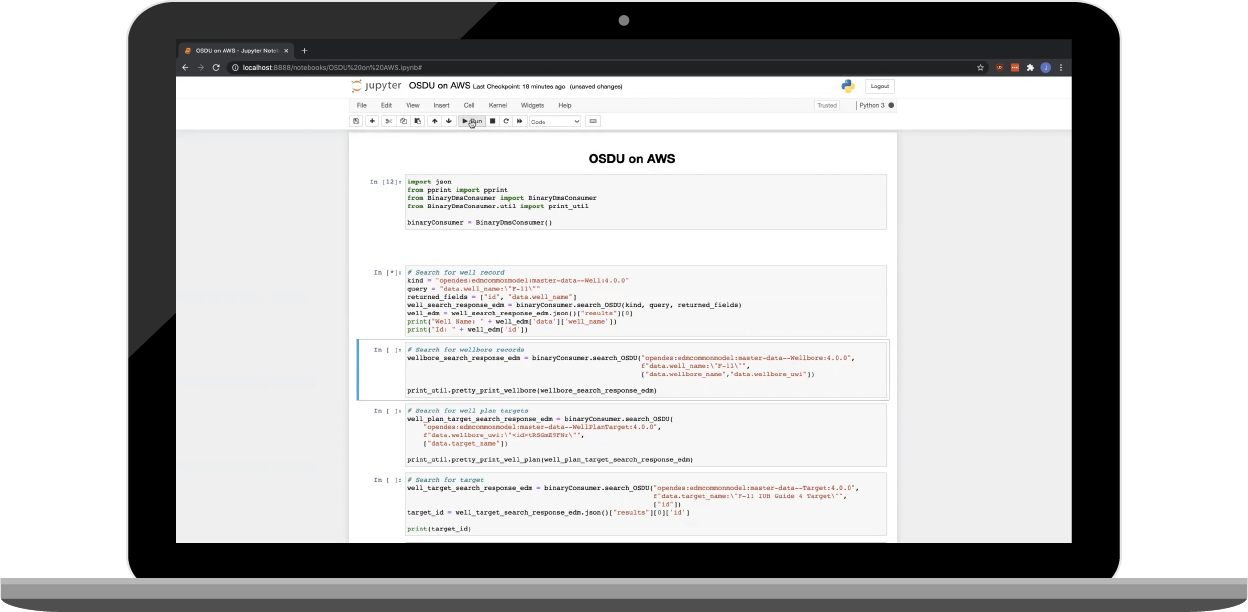Click the Jupyter logo
Viewport: 1248px width, 612px height.
point(378,86)
